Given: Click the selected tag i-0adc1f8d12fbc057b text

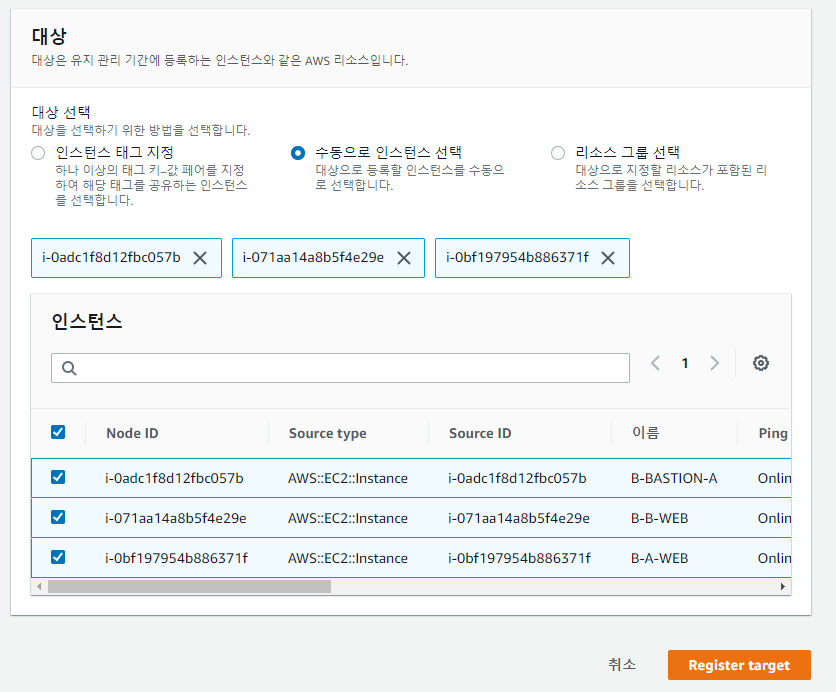Looking at the screenshot, I should tap(111, 258).
